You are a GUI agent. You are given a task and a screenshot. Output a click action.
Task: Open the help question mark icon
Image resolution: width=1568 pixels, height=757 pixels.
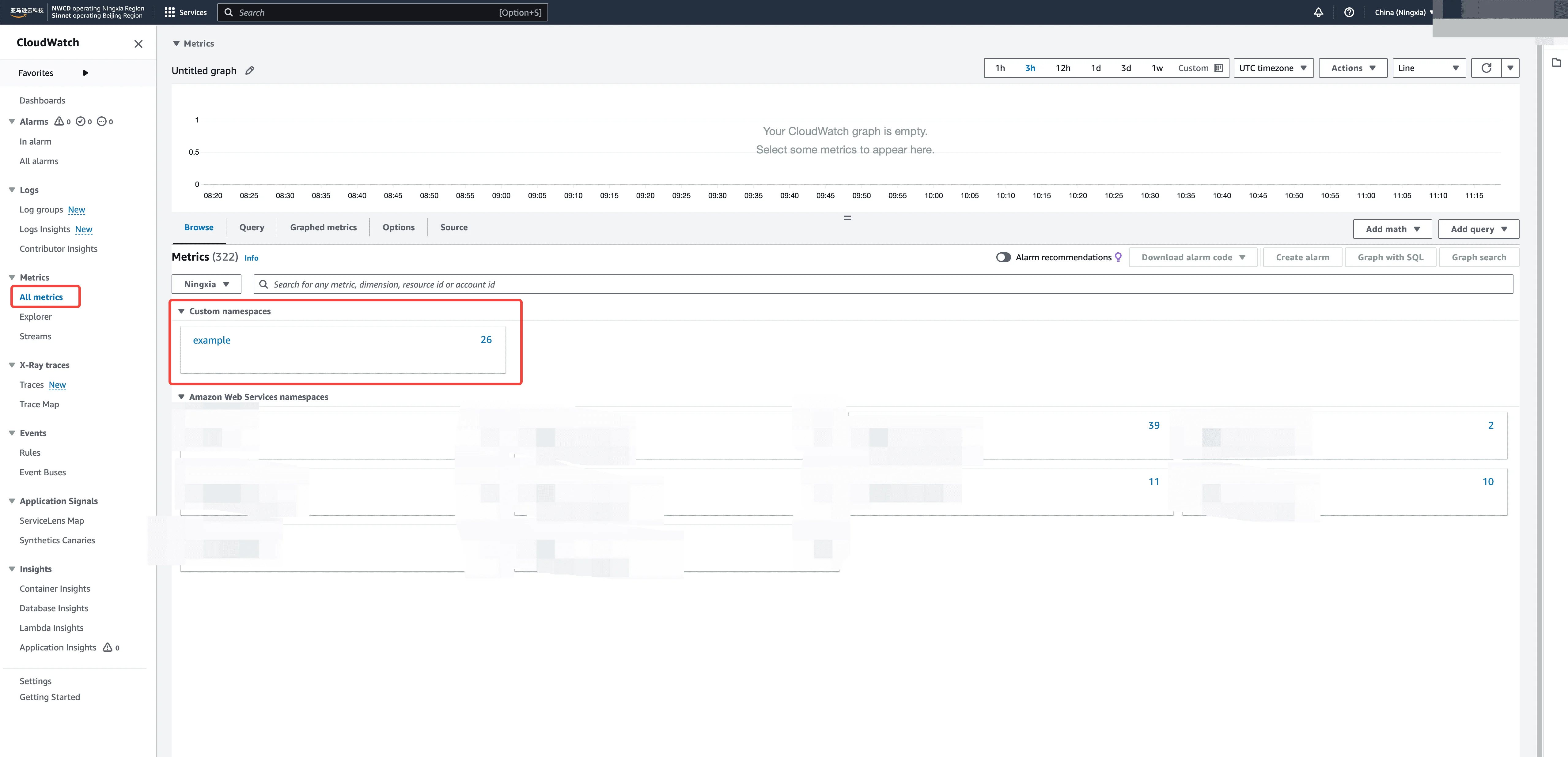1349,12
